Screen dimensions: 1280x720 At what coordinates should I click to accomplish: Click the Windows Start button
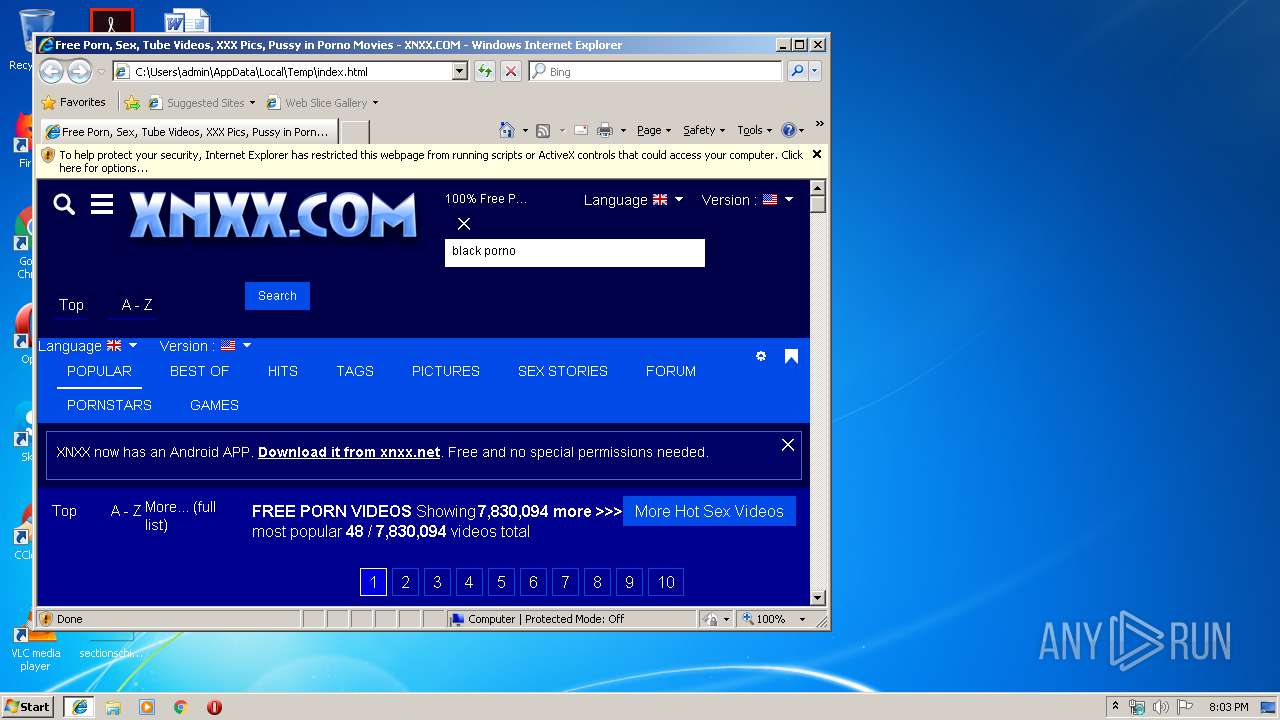coord(27,707)
